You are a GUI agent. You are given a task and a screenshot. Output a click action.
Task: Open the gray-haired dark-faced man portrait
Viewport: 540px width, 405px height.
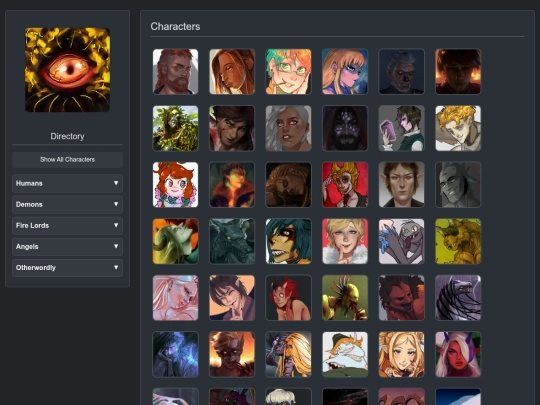click(401, 72)
